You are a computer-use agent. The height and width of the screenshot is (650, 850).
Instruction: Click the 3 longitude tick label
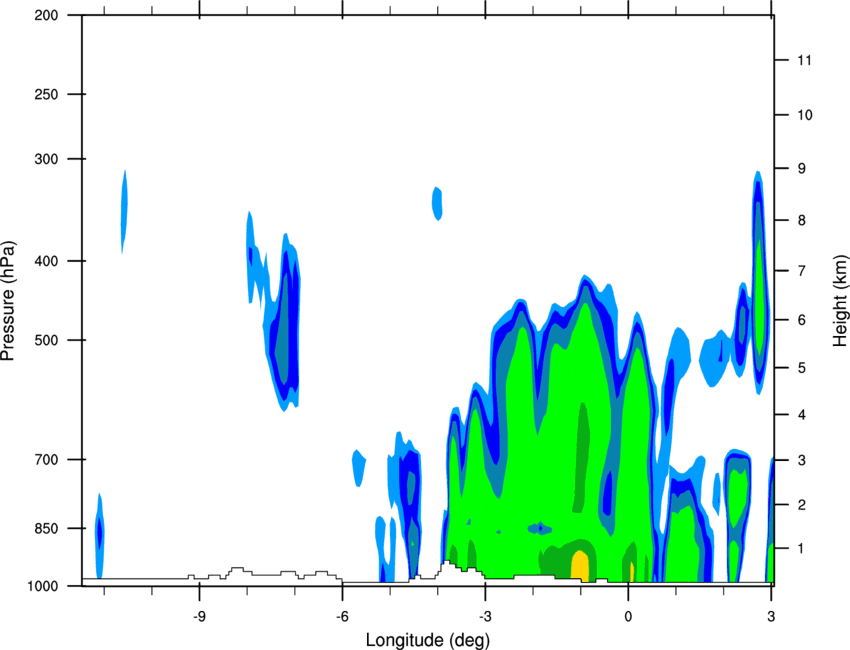tap(771, 616)
